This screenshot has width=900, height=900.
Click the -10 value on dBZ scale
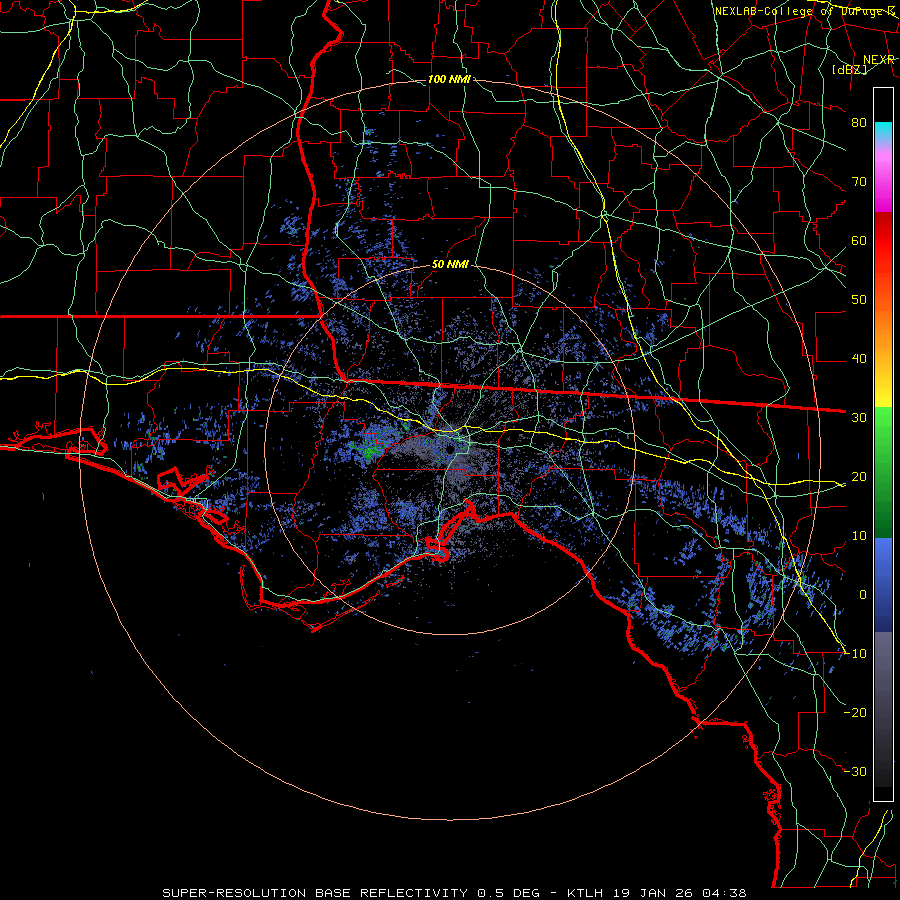(855, 654)
